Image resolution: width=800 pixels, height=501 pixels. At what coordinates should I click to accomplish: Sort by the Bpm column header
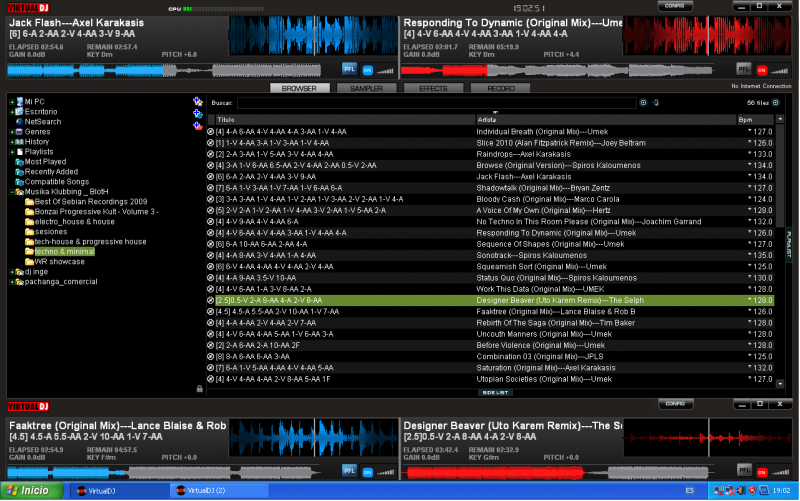click(x=756, y=120)
